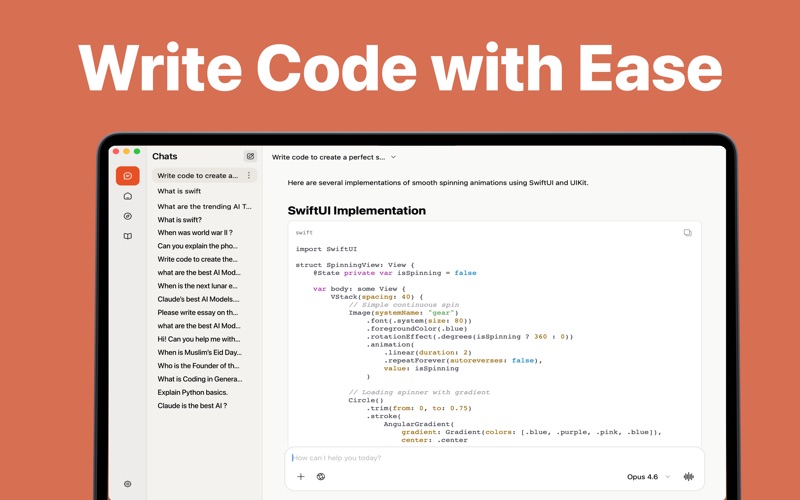The width and height of the screenshot is (800, 500).
Task: Open the explore compass icon in the sidebar
Action: pos(128,216)
